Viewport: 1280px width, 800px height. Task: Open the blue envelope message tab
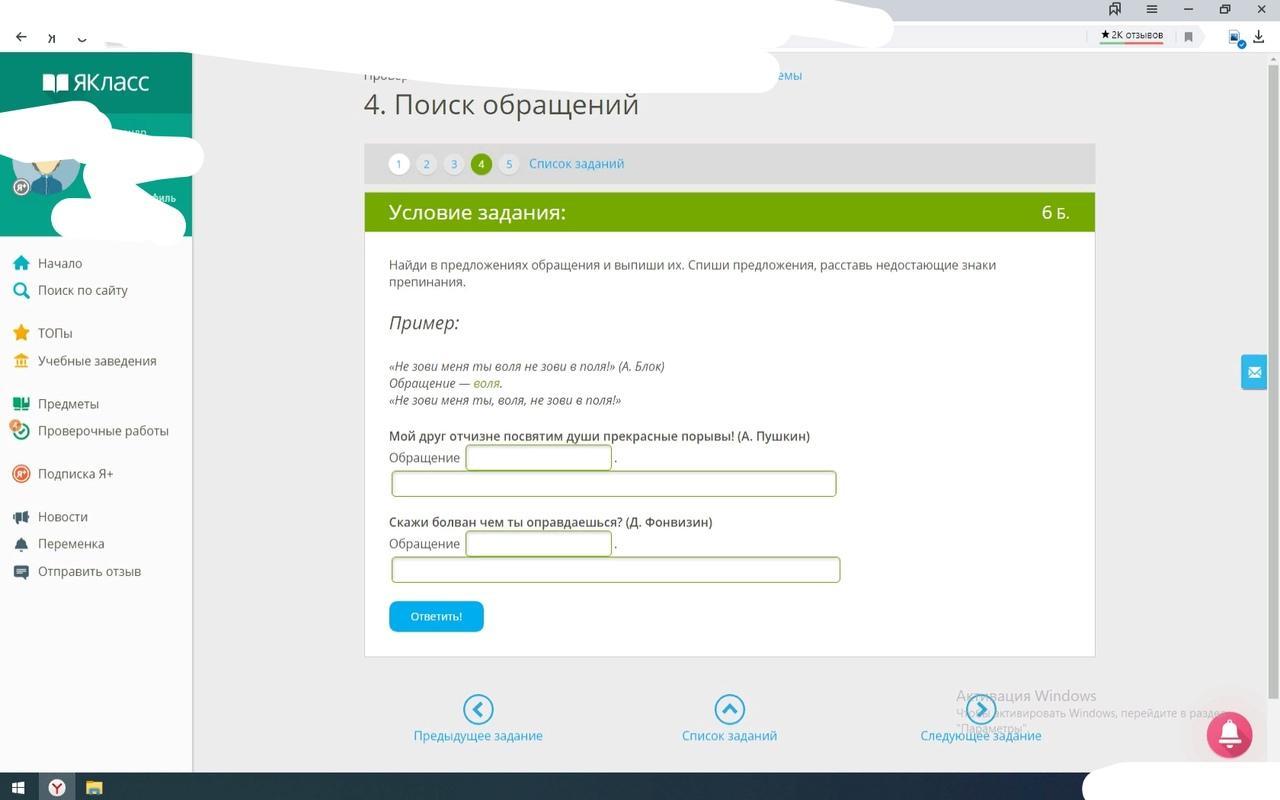pos(1254,372)
